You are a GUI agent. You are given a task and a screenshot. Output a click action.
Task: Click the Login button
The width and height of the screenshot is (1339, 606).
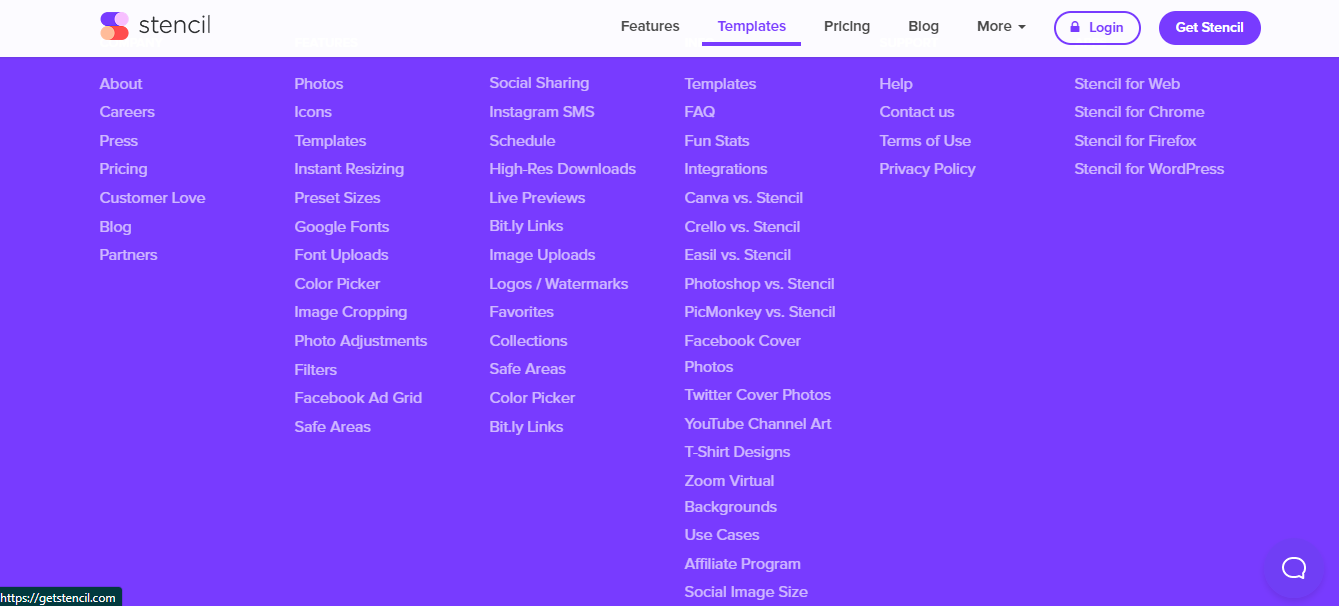pyautogui.click(x=1096, y=28)
